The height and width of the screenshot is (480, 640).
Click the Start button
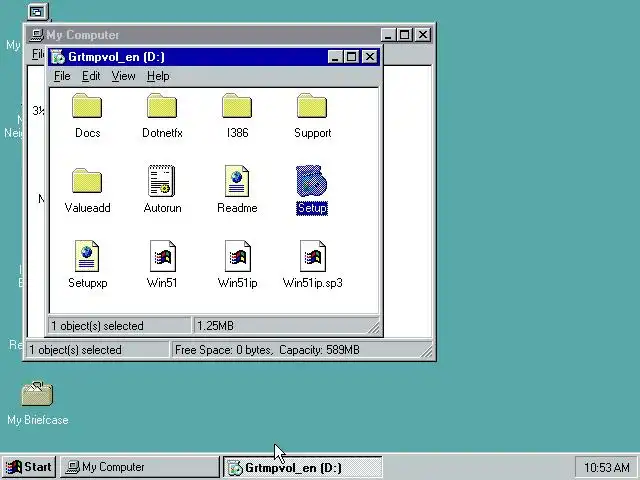pyautogui.click(x=29, y=467)
